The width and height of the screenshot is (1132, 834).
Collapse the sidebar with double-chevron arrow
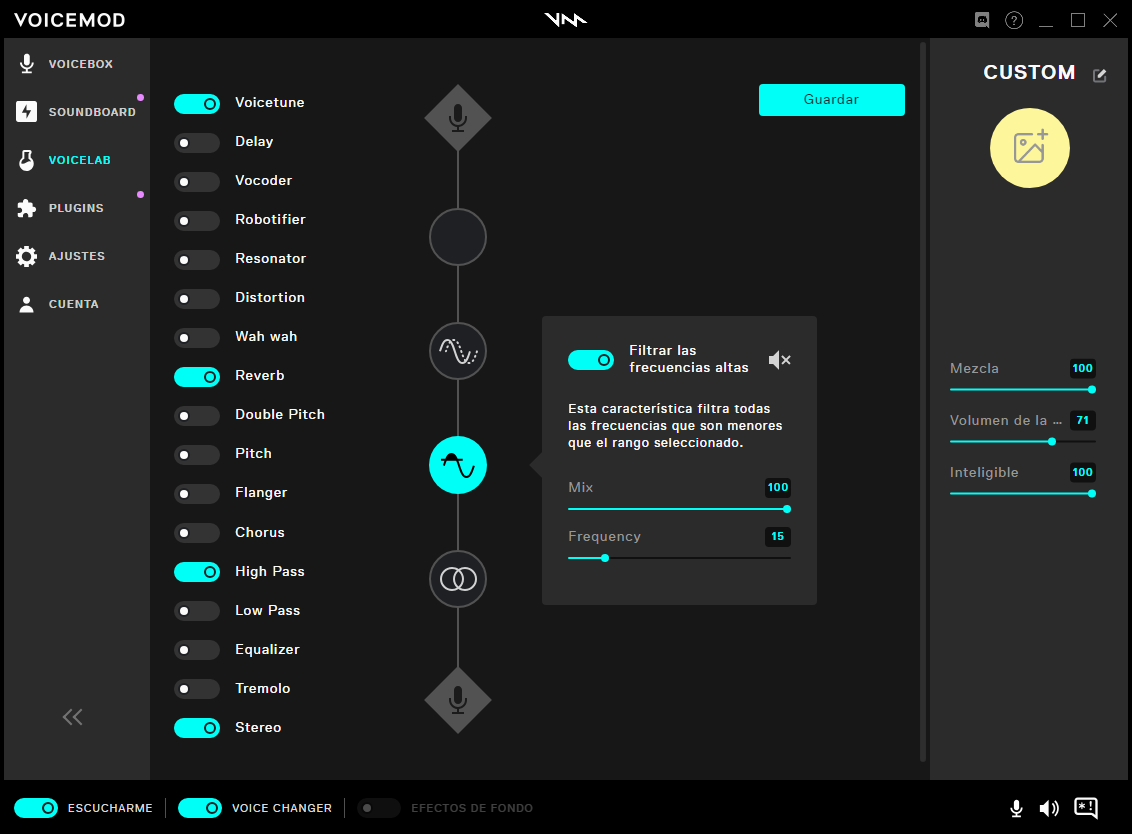coord(72,717)
